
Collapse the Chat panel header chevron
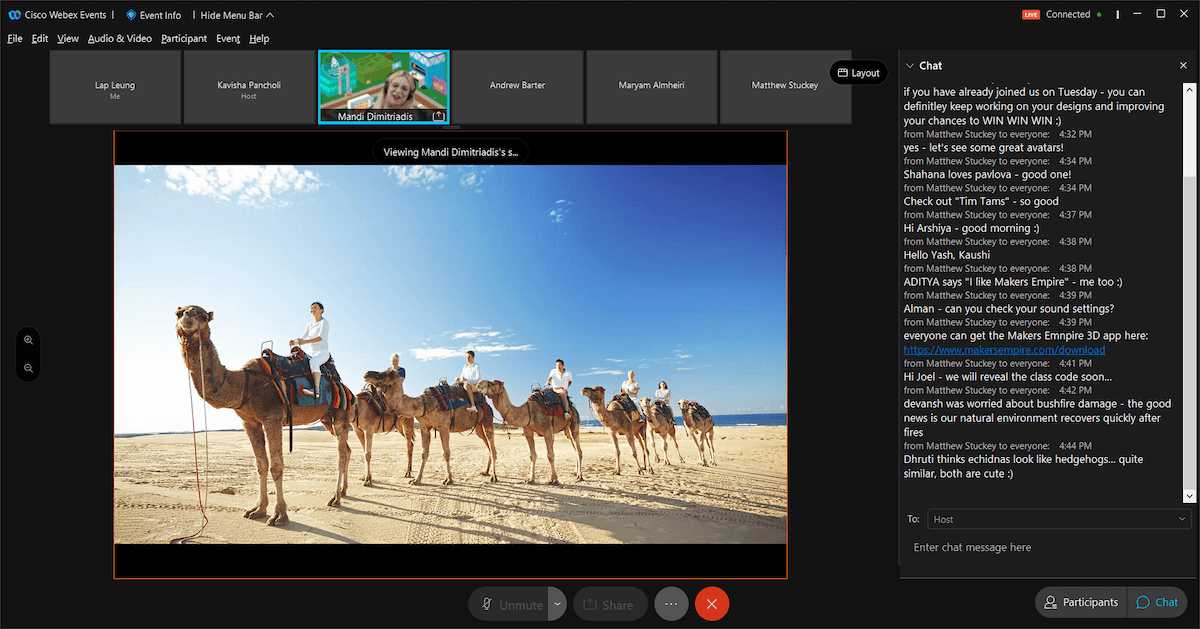[x=909, y=65]
